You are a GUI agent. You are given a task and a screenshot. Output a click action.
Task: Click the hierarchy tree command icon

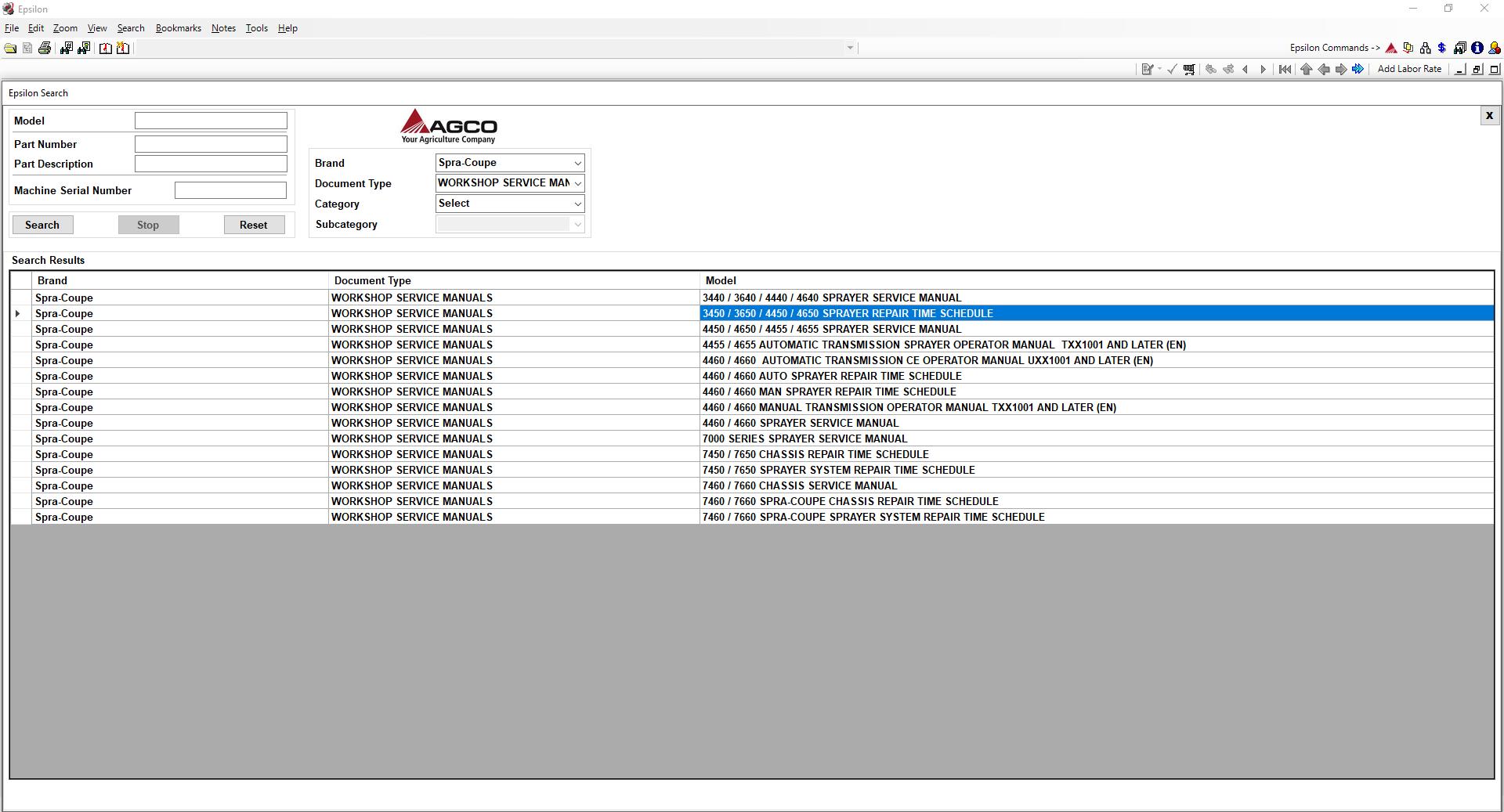click(x=1425, y=48)
